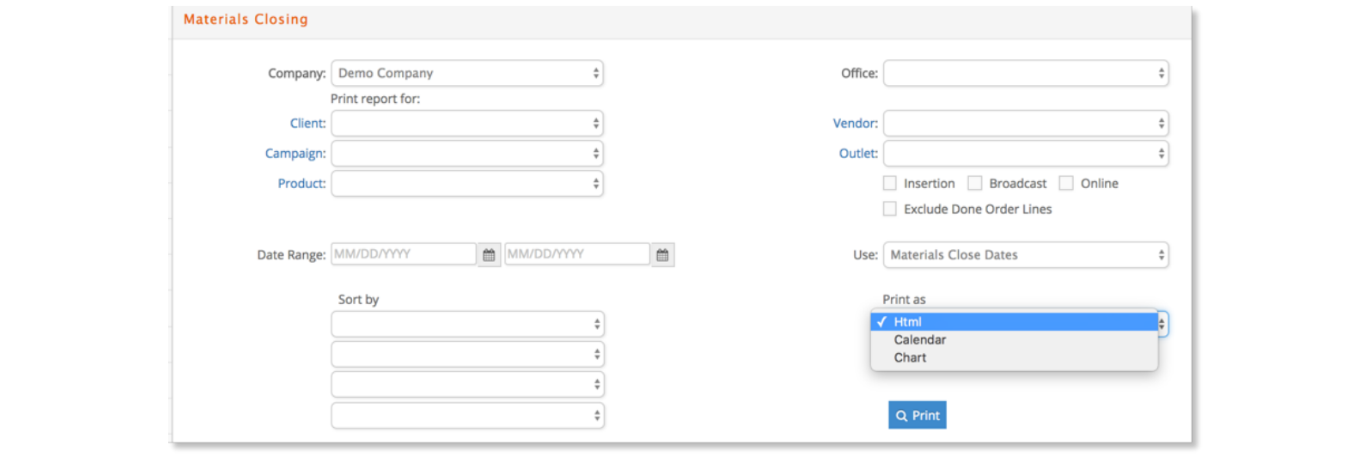Click the 'Sort by' heading text
The width and height of the screenshot is (1371, 460).
pos(359,299)
